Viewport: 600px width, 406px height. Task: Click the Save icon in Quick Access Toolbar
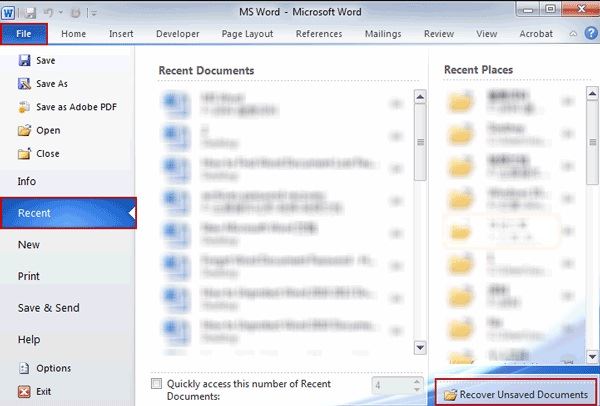pos(30,13)
